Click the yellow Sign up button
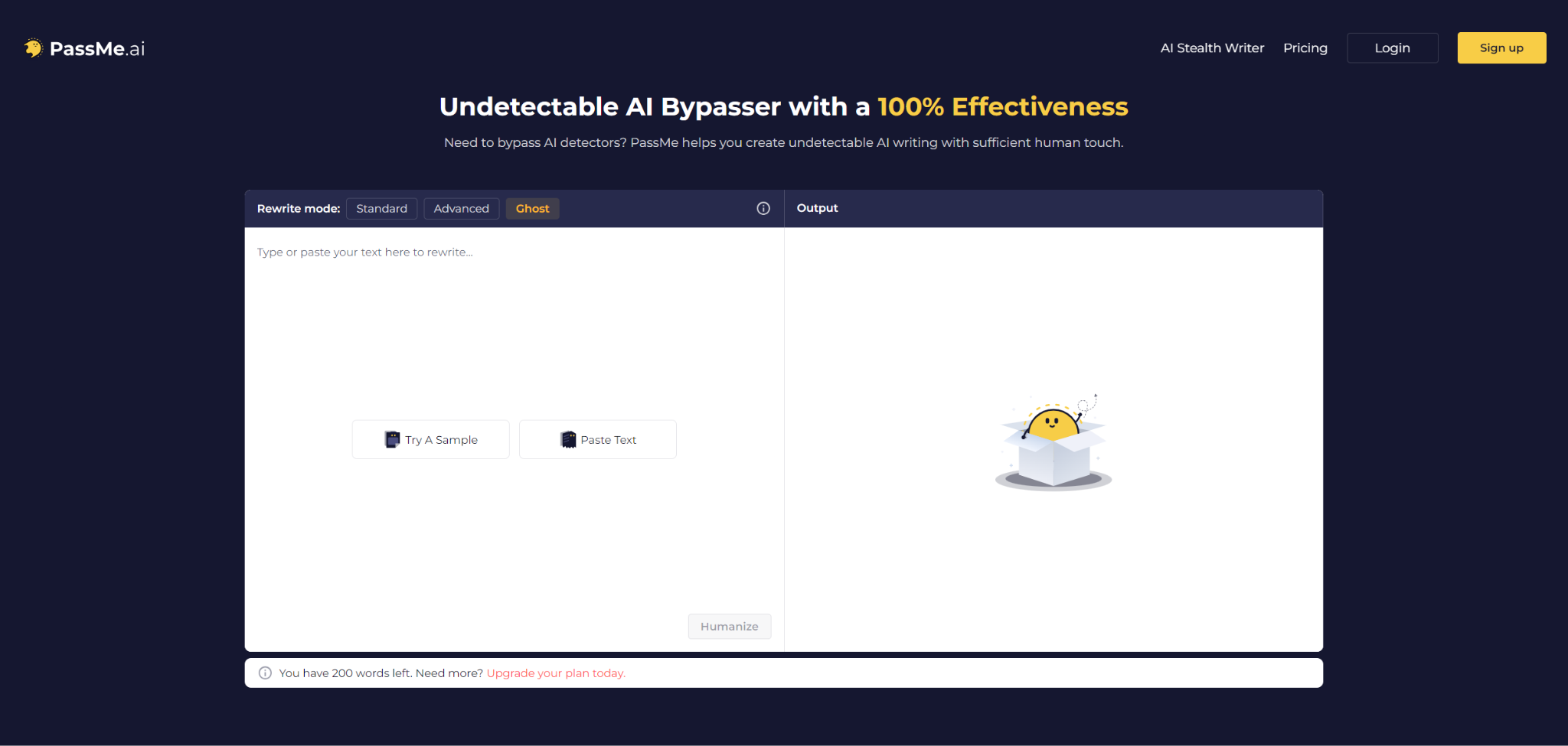Viewport: 1568px width, 746px height. point(1501,48)
